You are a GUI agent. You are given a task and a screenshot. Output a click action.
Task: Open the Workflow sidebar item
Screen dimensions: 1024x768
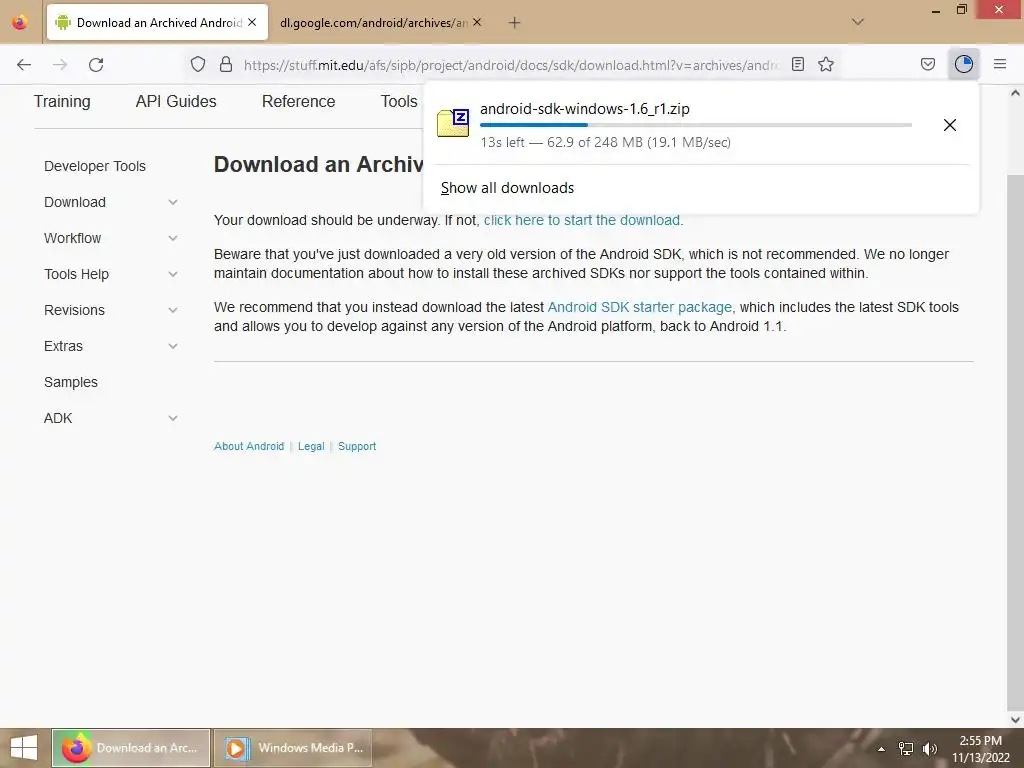(x=72, y=238)
